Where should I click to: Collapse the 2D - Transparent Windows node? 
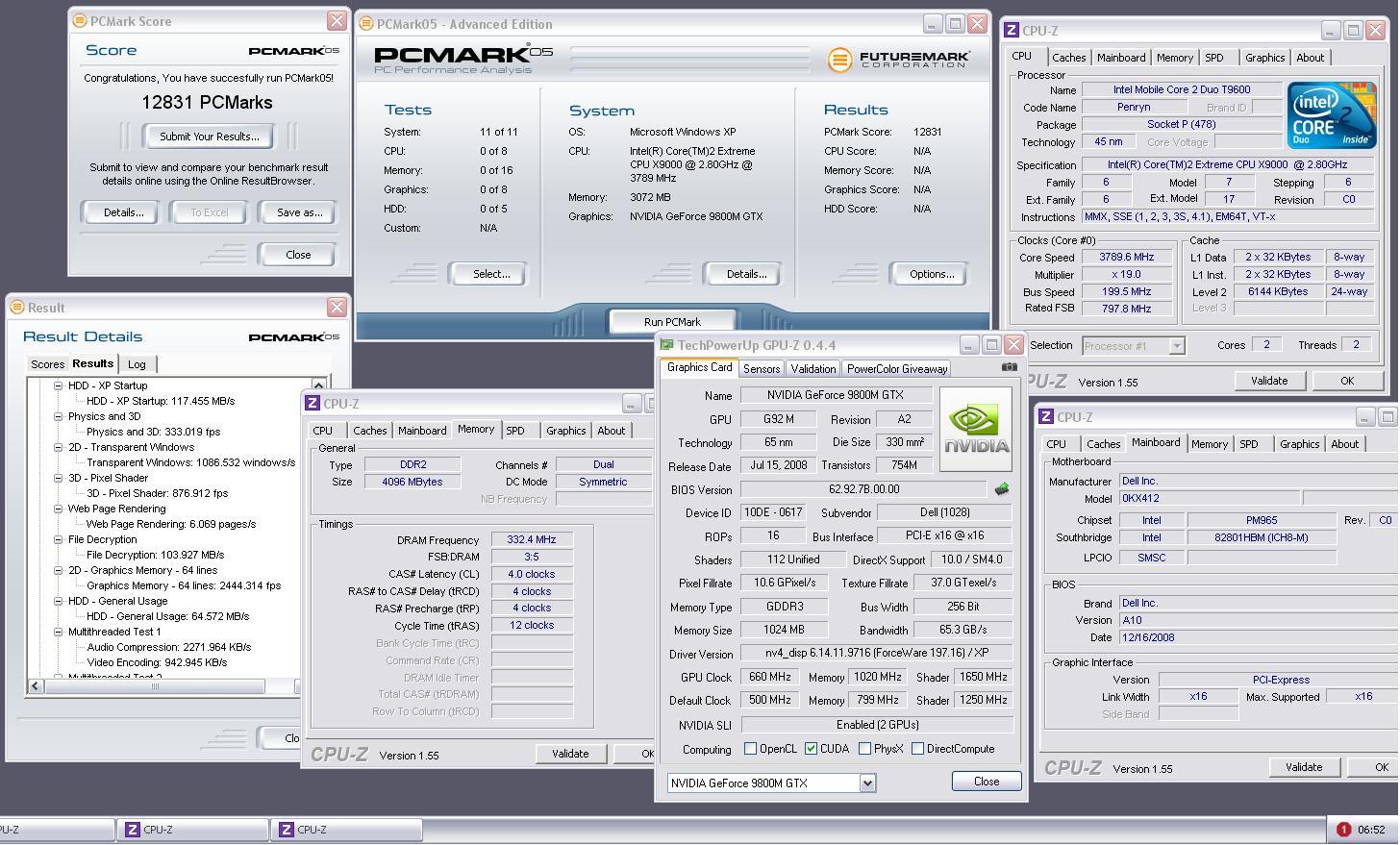point(58,447)
